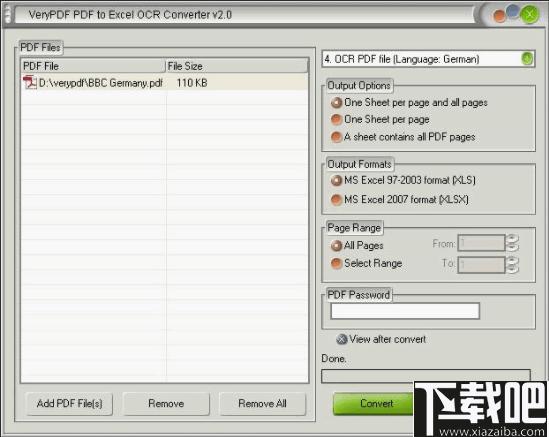Click the Add PDF File(s) button

pyautogui.click(x=70, y=404)
